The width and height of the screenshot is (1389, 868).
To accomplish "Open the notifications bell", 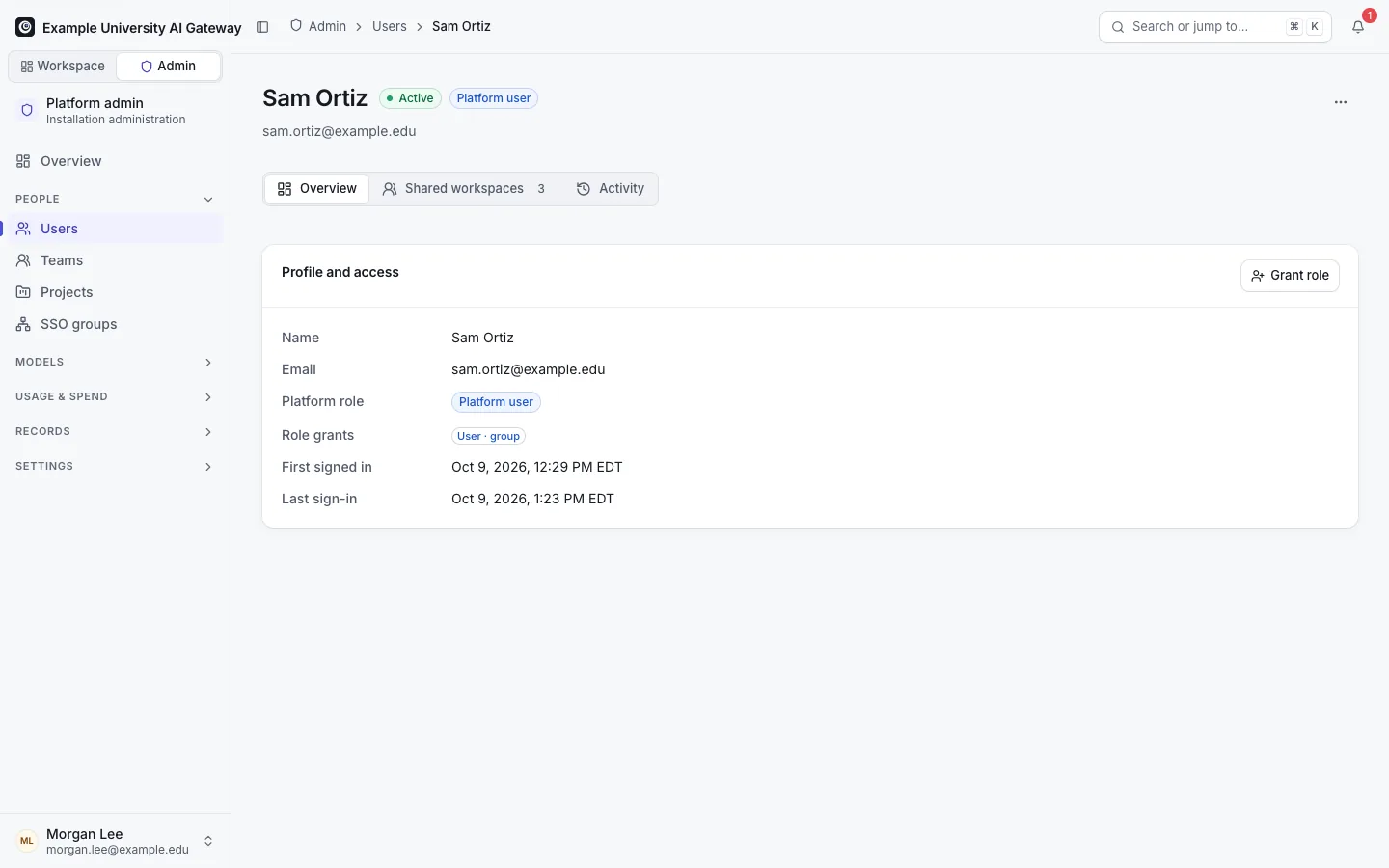I will 1358,27.
